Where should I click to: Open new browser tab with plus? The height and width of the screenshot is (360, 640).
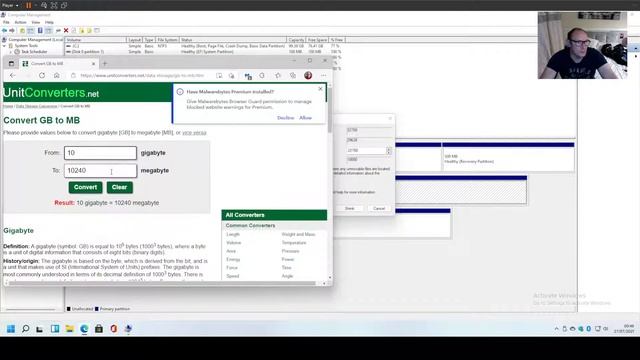pyautogui.click(x=105, y=64)
